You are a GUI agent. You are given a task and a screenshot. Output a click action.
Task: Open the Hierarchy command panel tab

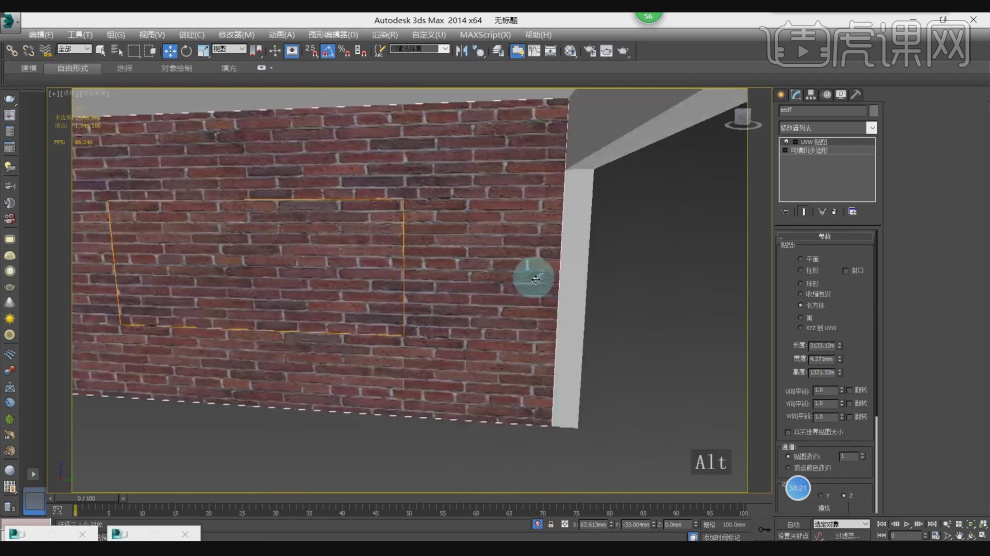pos(811,94)
